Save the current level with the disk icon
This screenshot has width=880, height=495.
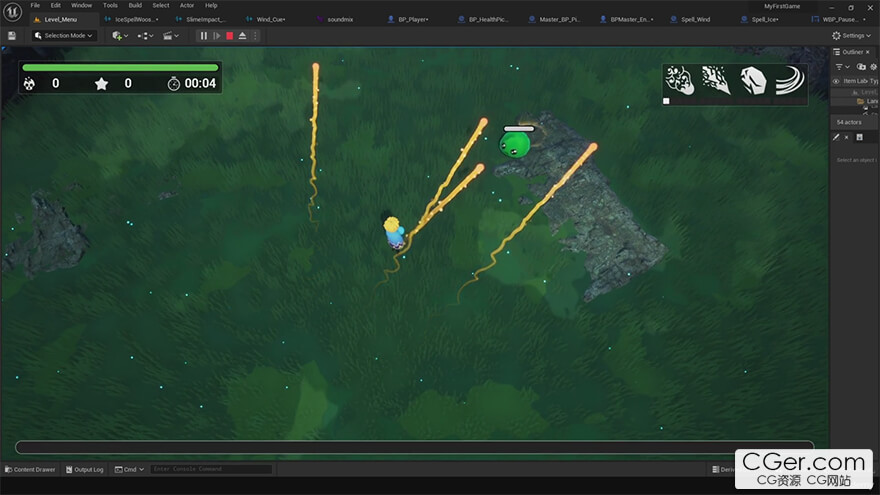pos(12,35)
